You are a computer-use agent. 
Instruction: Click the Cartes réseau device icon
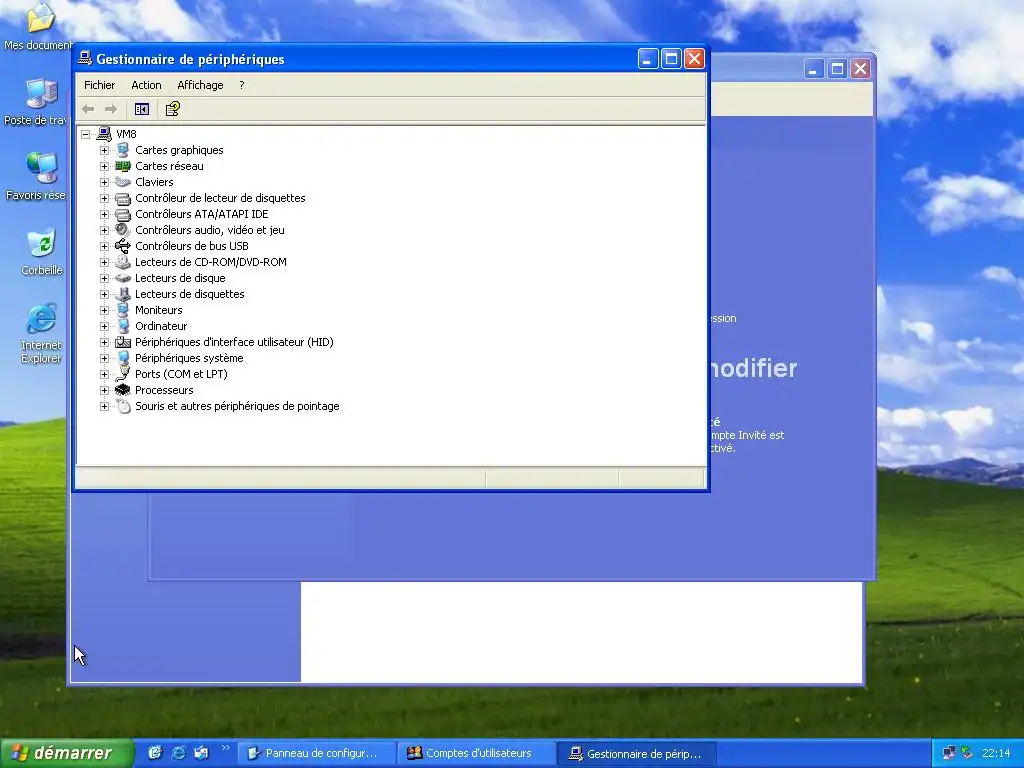(x=123, y=166)
